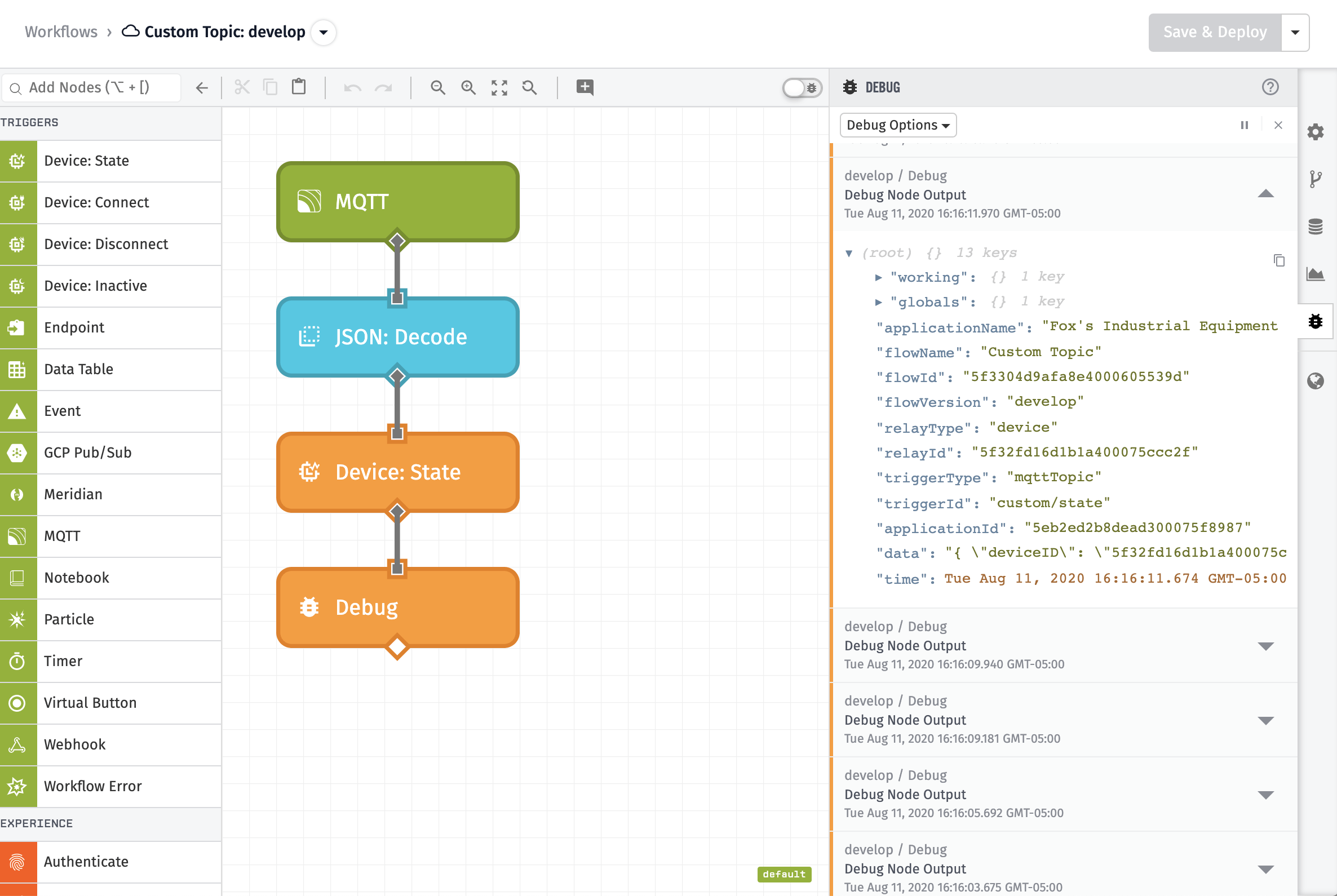
Task: Open the workflow version dropdown
Action: 324,32
